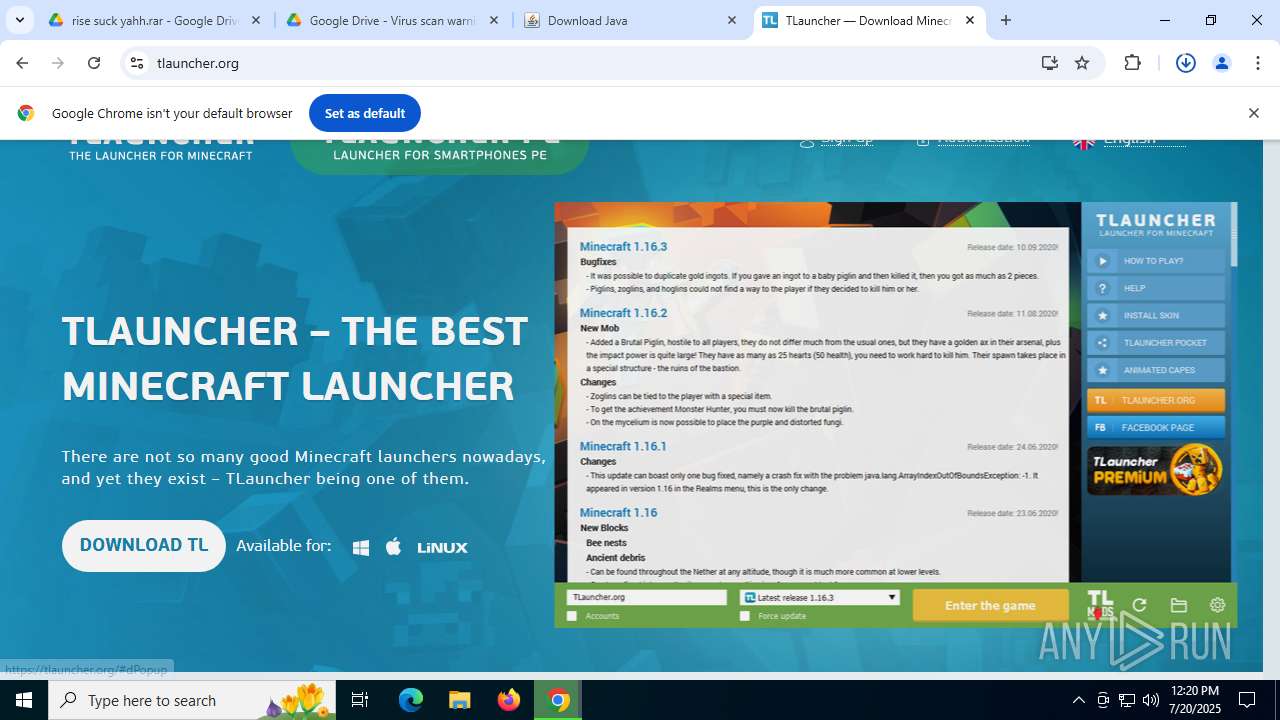The width and height of the screenshot is (1280, 720).
Task: Open Task View on the taskbar
Action: point(360,700)
